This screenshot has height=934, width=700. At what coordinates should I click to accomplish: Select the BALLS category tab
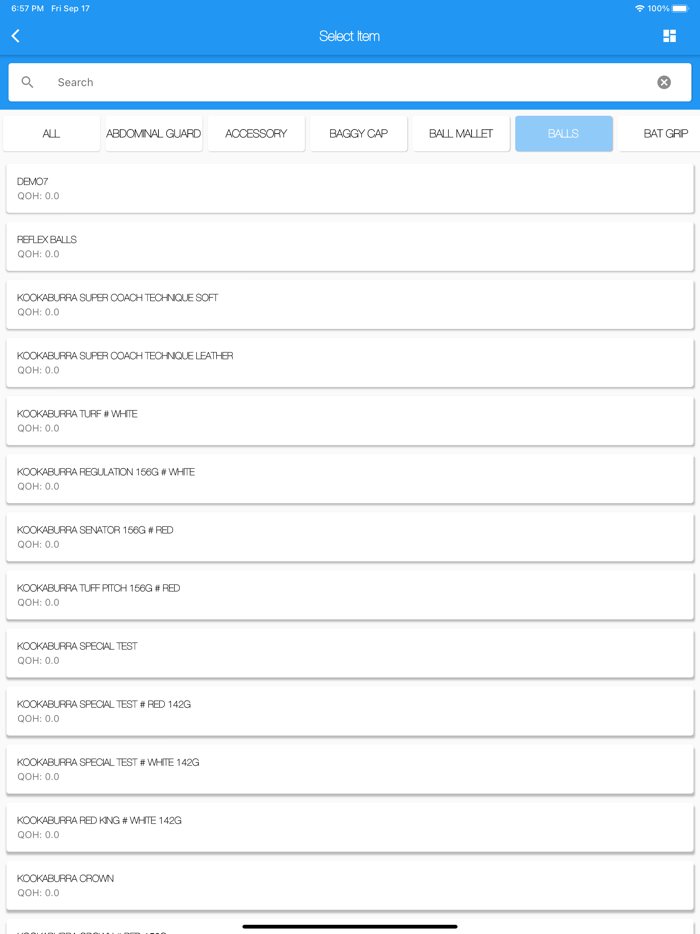(x=564, y=133)
